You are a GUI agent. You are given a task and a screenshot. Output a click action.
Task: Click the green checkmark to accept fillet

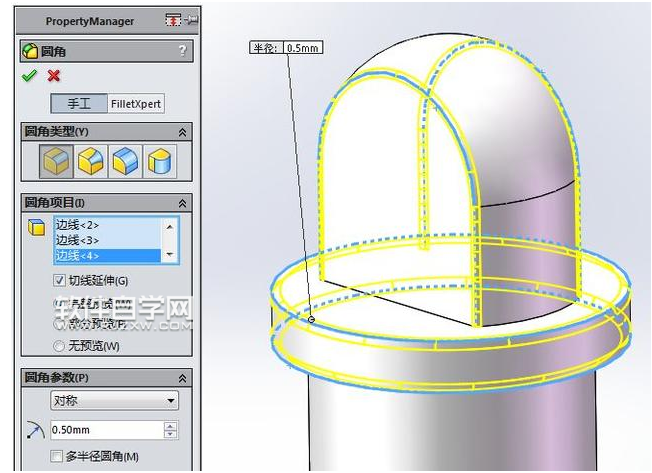[x=30, y=76]
